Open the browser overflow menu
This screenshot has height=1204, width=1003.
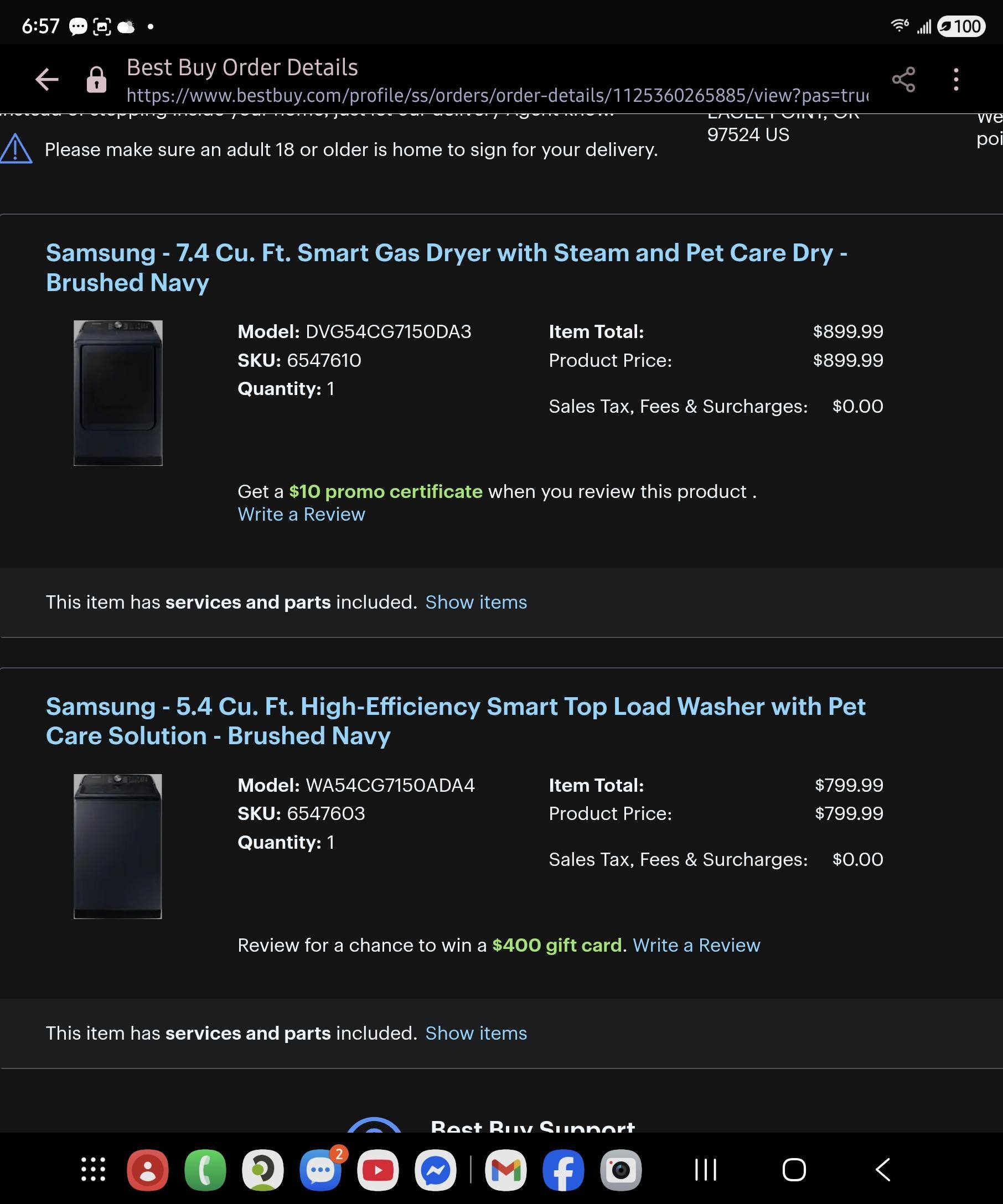(956, 80)
